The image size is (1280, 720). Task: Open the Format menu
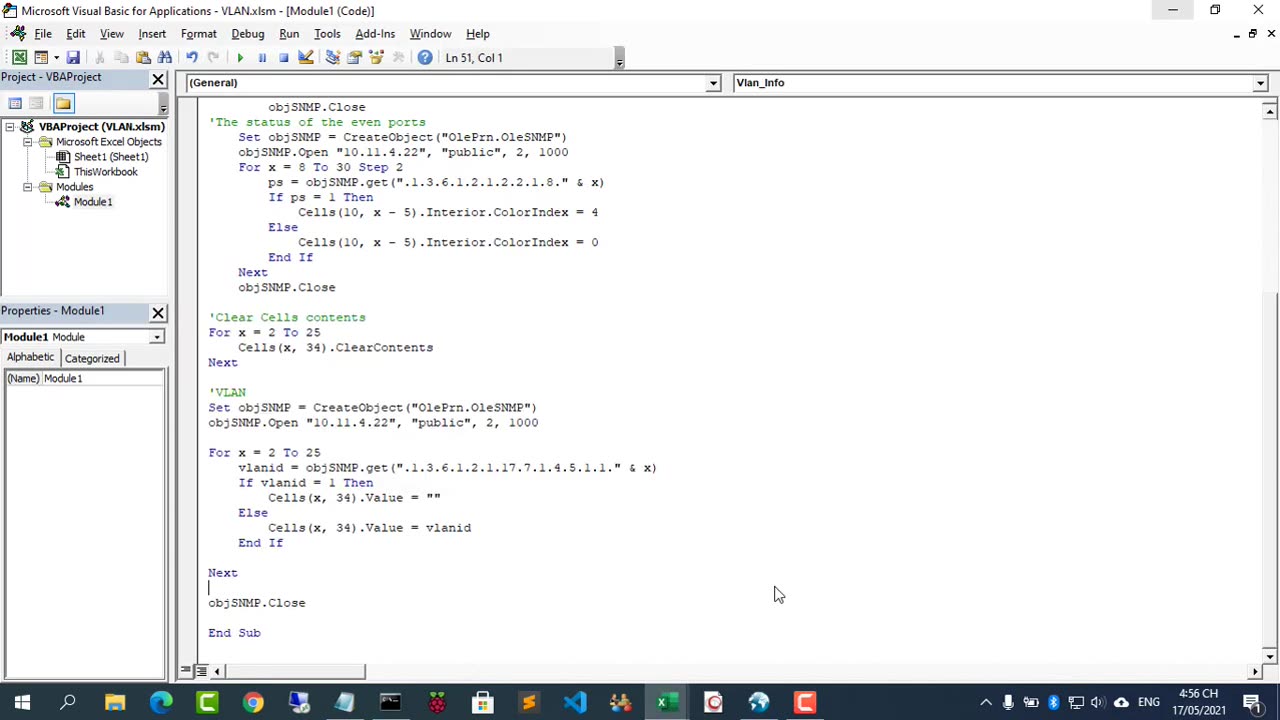199,34
